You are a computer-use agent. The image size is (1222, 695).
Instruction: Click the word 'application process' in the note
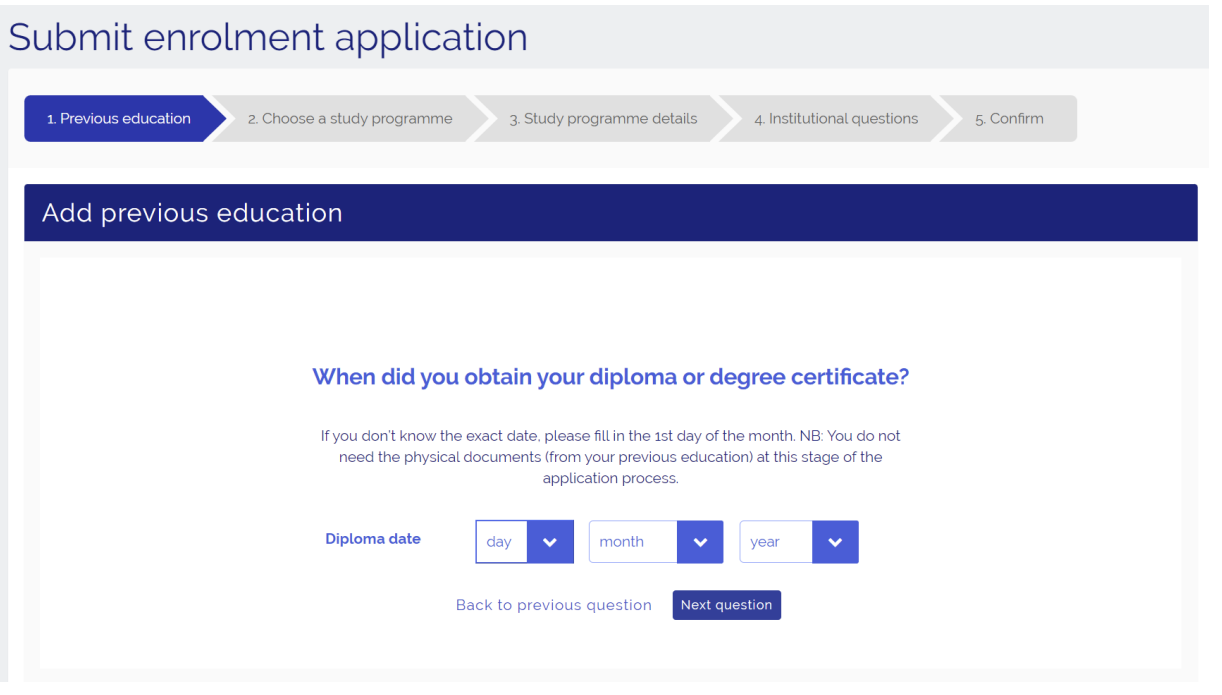click(x=610, y=478)
